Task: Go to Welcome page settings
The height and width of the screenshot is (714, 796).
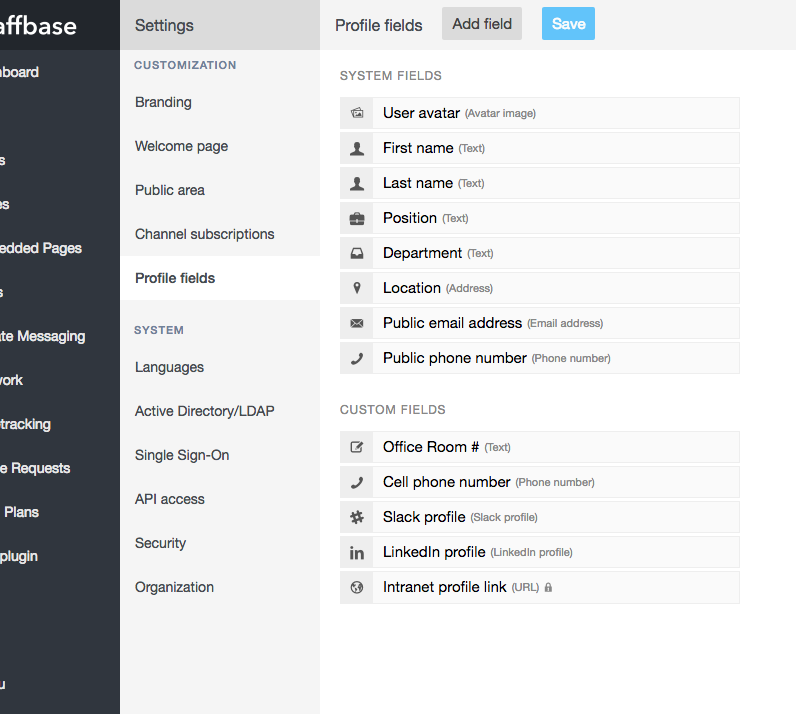Action: (x=181, y=146)
